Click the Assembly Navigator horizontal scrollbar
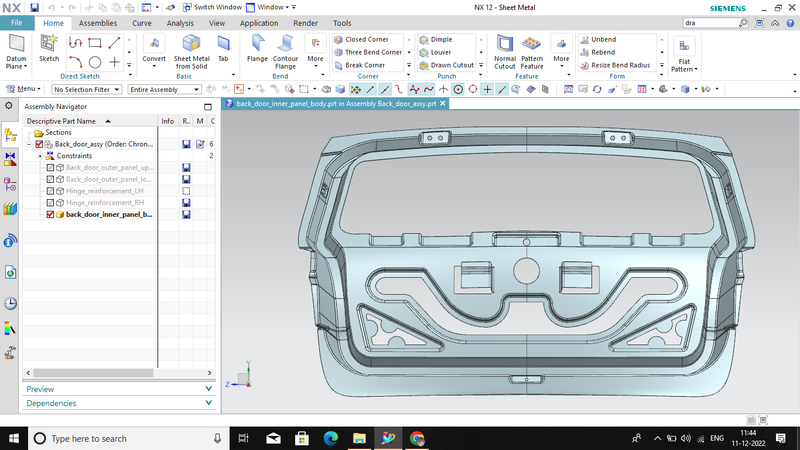The image size is (800, 450). (93, 373)
